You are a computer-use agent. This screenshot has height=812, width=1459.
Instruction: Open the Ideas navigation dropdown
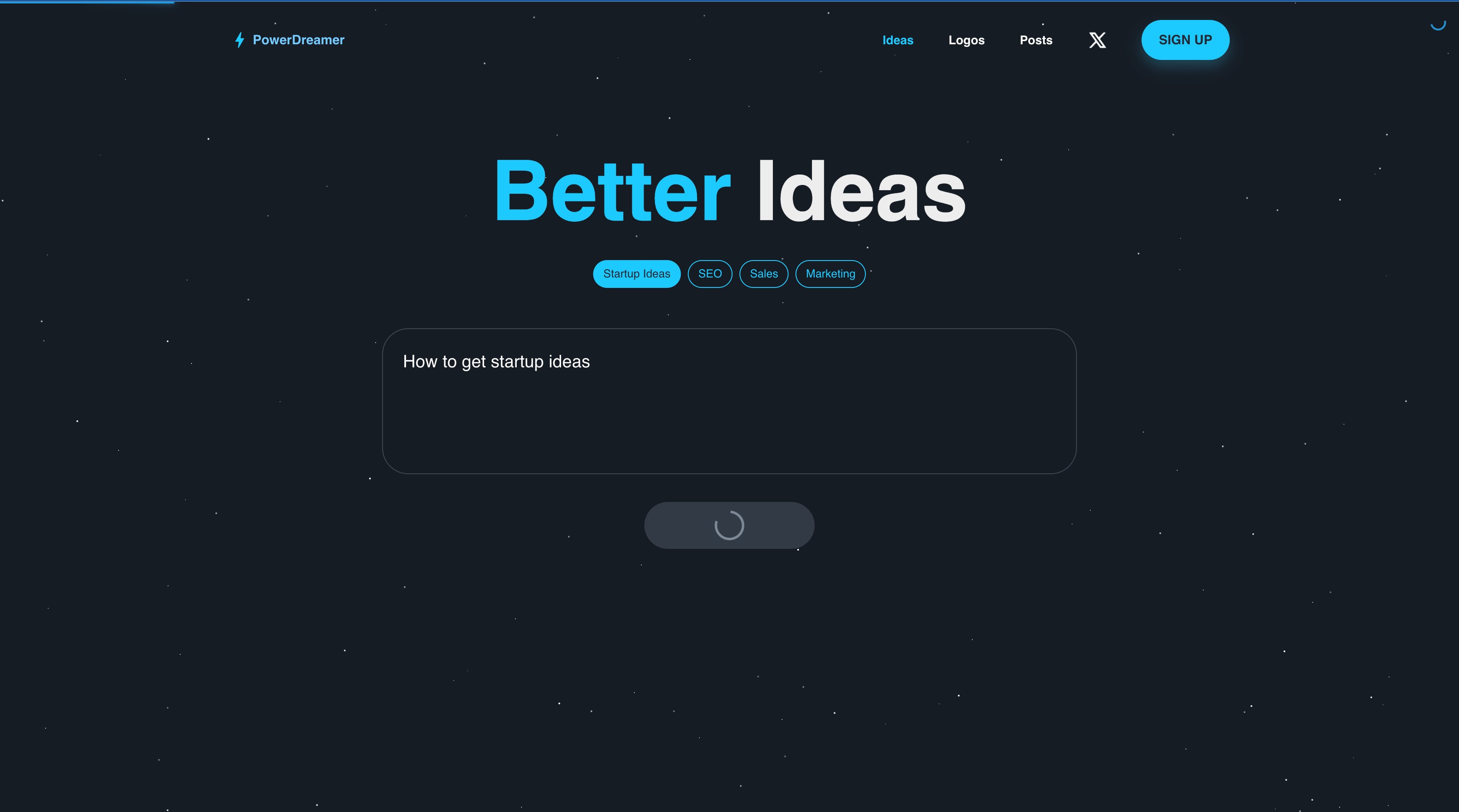pos(897,40)
